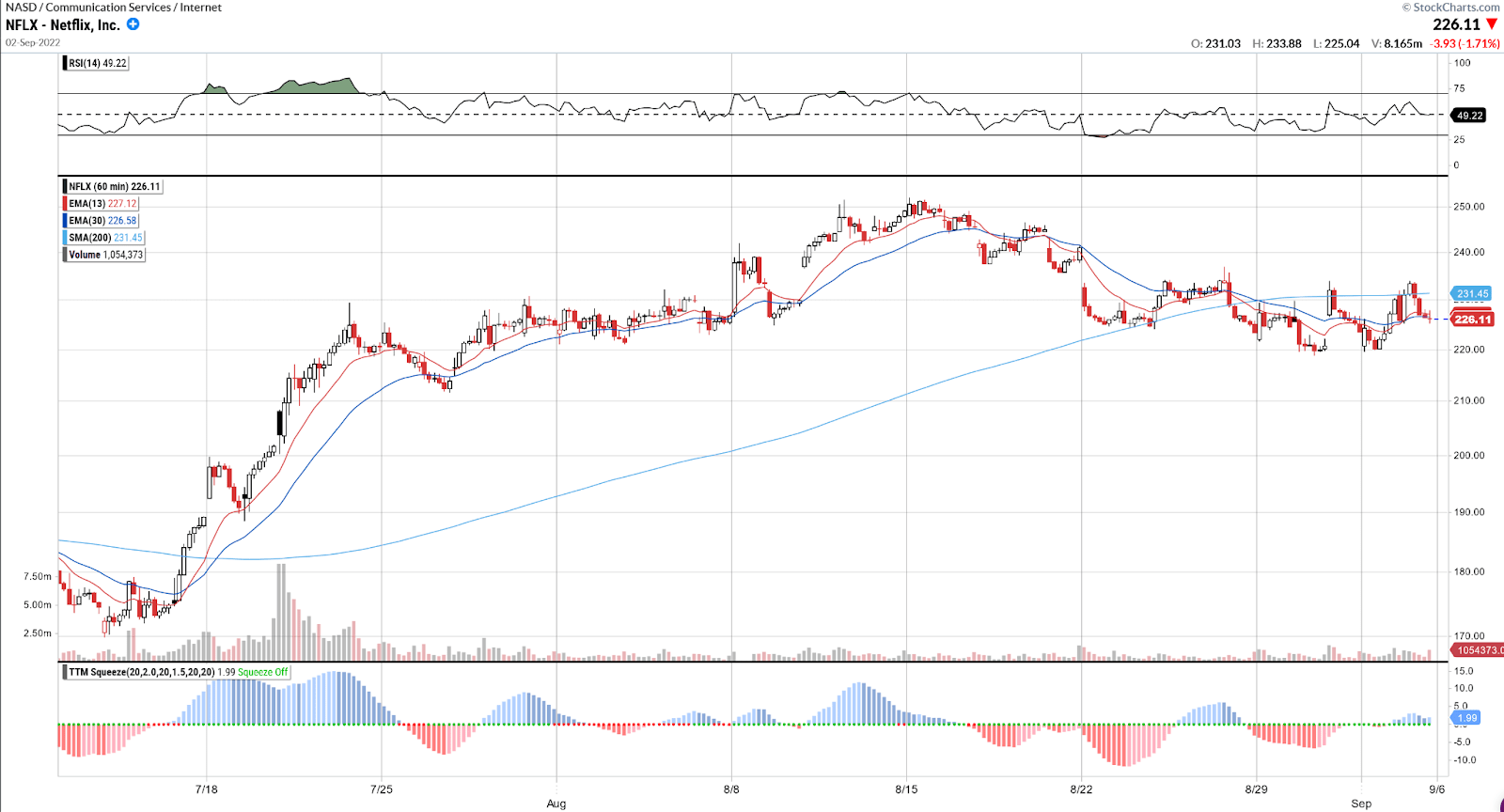This screenshot has height=812, width=1504.
Task: Click the 8/29 date axis label
Action: (1256, 789)
